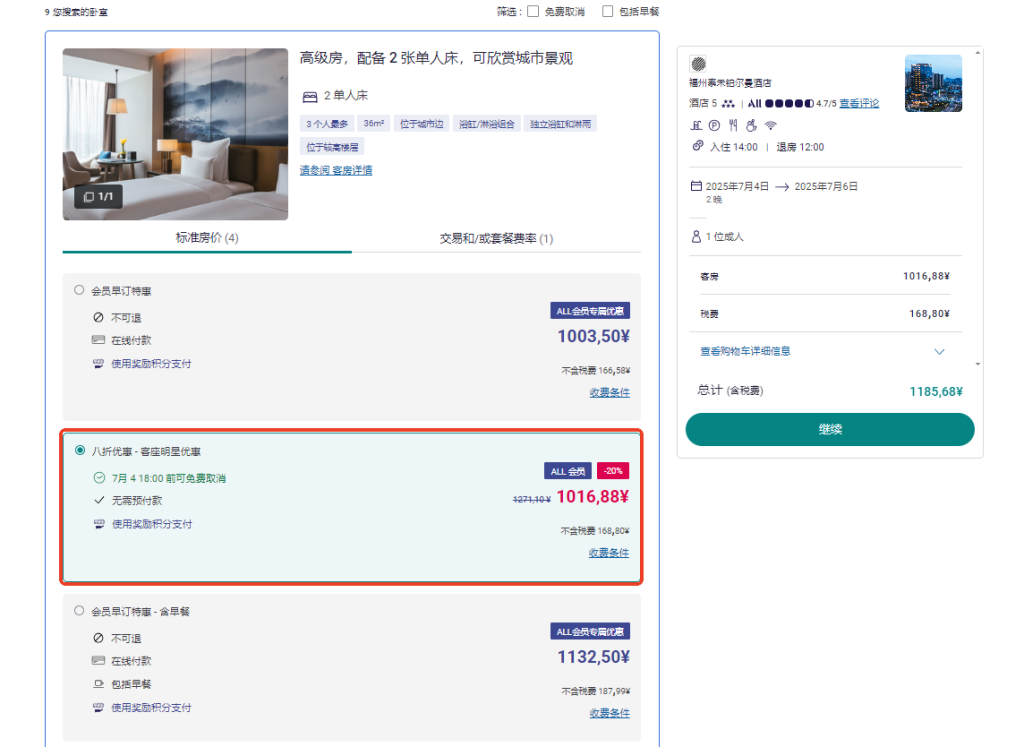Click reward points icon in 八折优惠 rate
This screenshot has width=1024, height=747.
point(99,524)
